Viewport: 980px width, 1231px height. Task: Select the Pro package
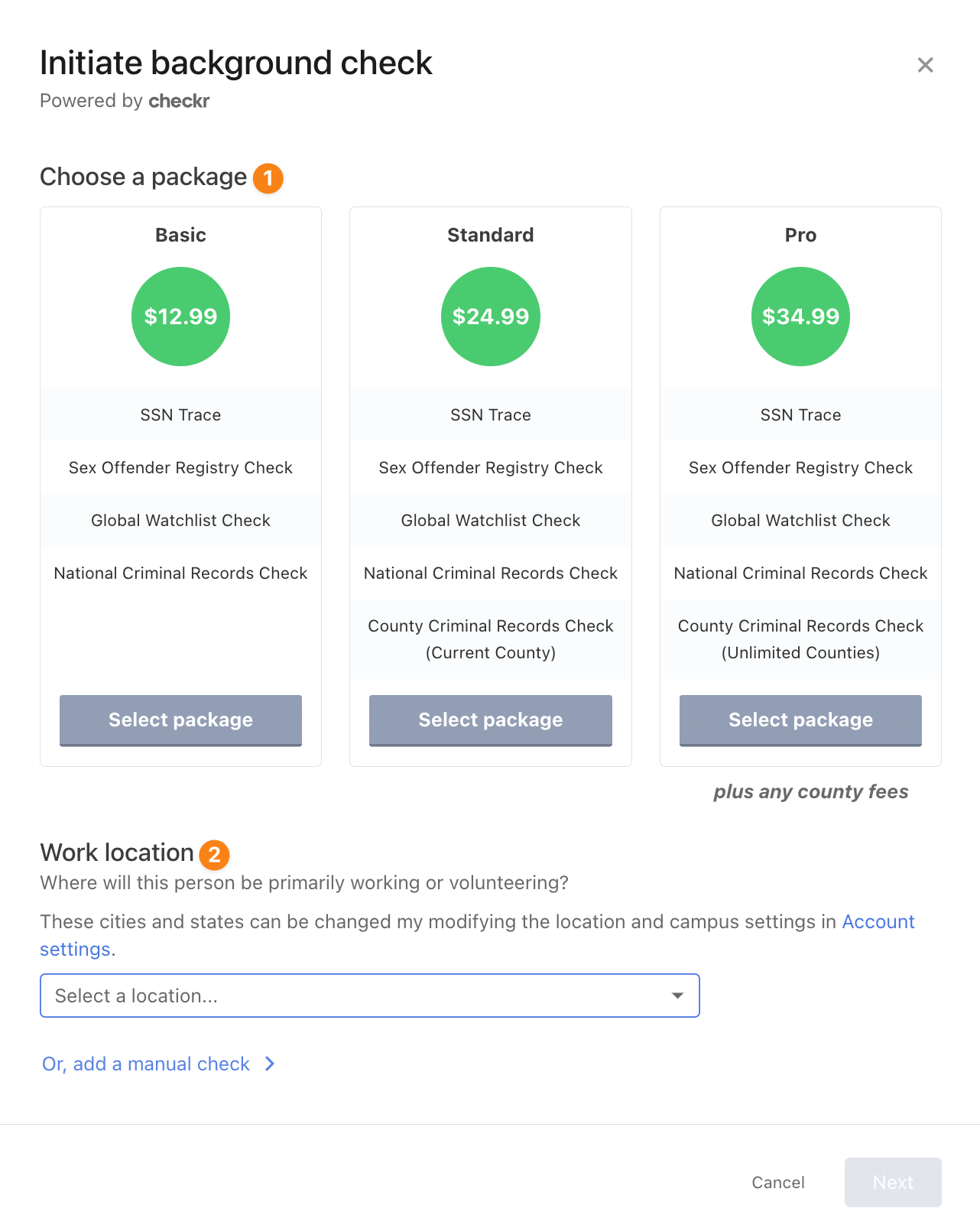pyautogui.click(x=800, y=720)
